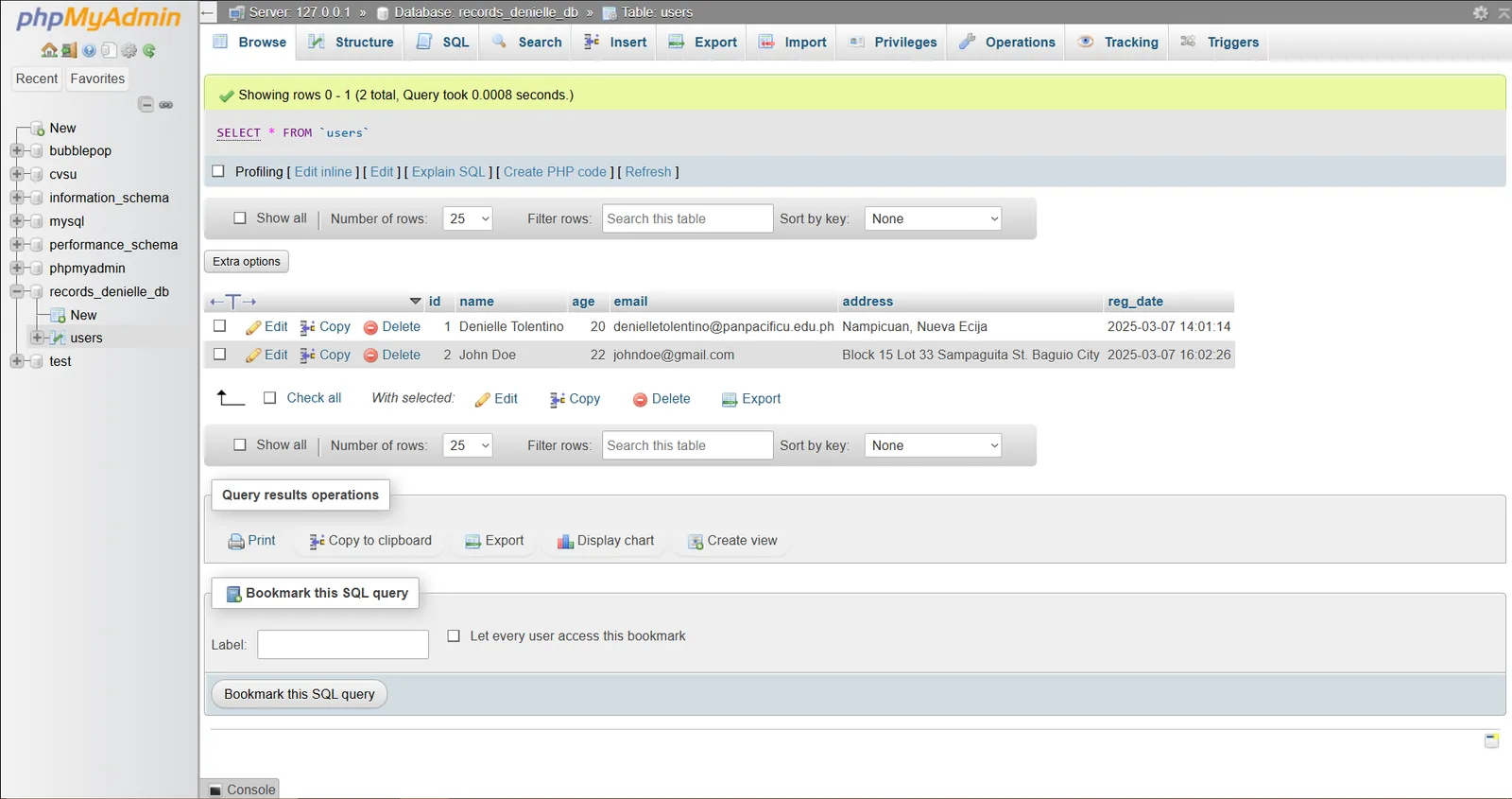Click With selected Delete button
1512x799 pixels.
click(x=661, y=399)
